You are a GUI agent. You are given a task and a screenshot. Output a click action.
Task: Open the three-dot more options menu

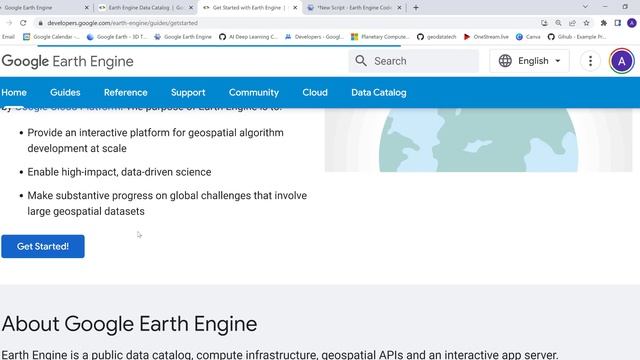[590, 61]
